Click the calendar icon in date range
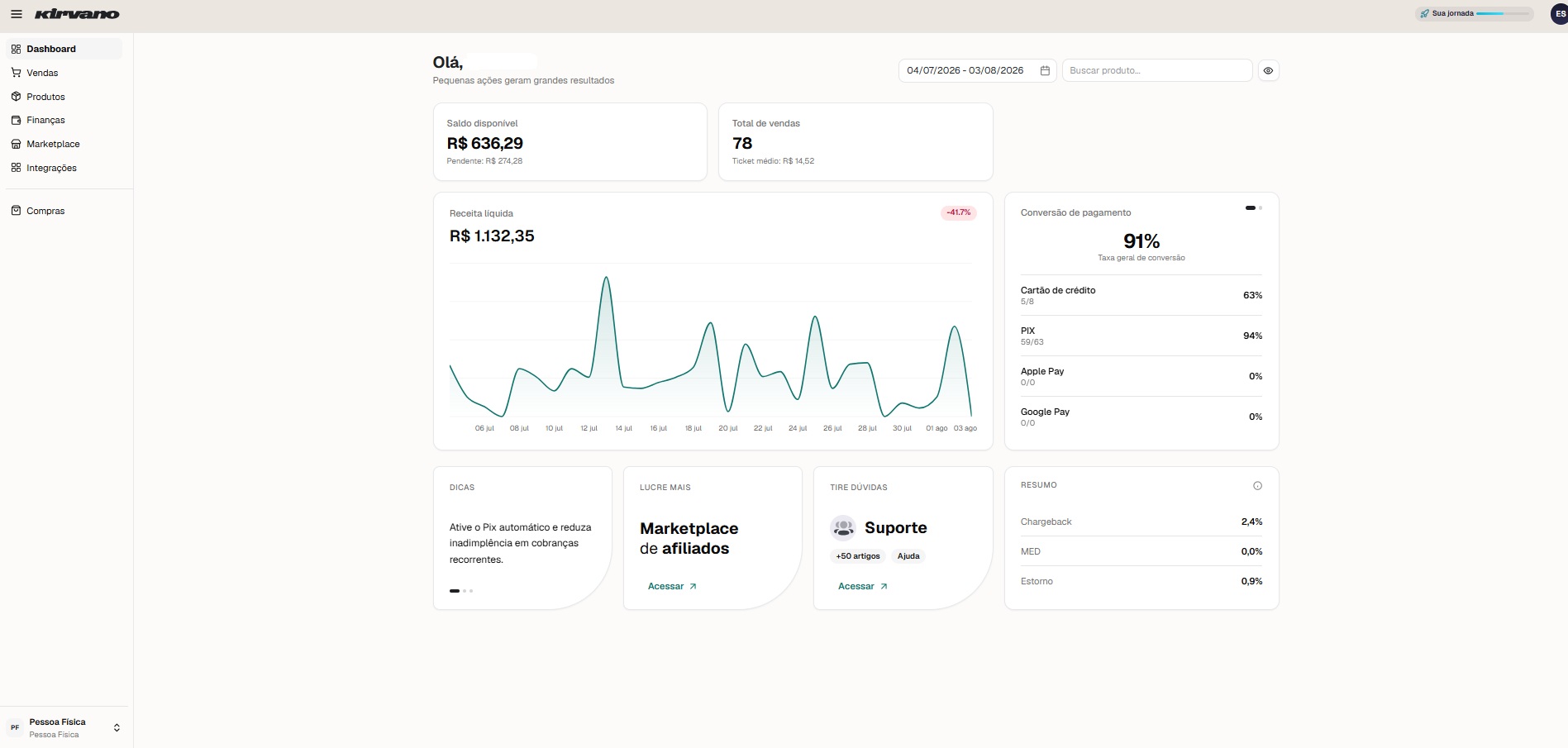This screenshot has height=748, width=1568. (1045, 71)
